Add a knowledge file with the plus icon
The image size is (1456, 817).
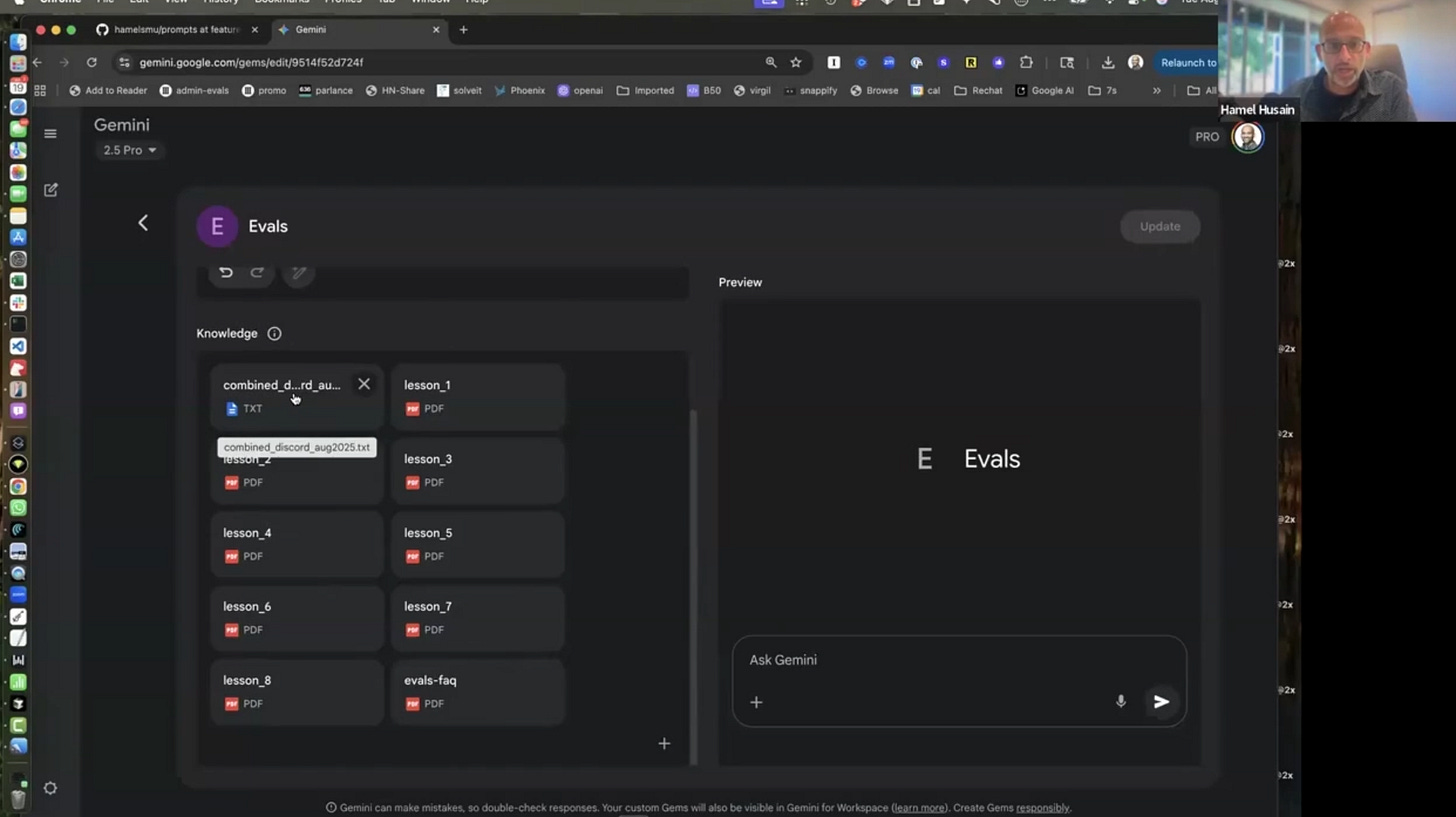pyautogui.click(x=664, y=743)
